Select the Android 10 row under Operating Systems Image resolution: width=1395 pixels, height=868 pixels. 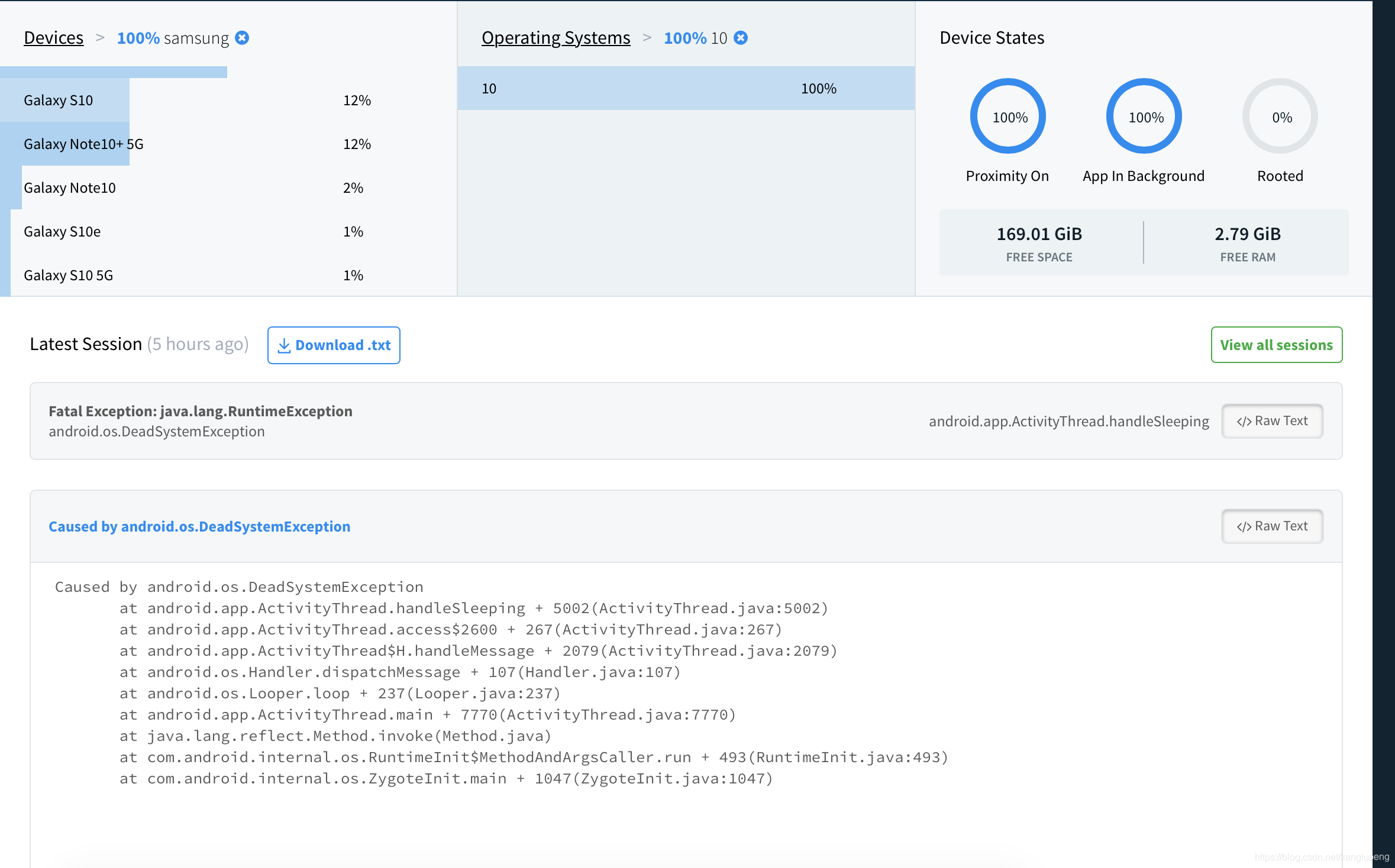click(x=686, y=88)
